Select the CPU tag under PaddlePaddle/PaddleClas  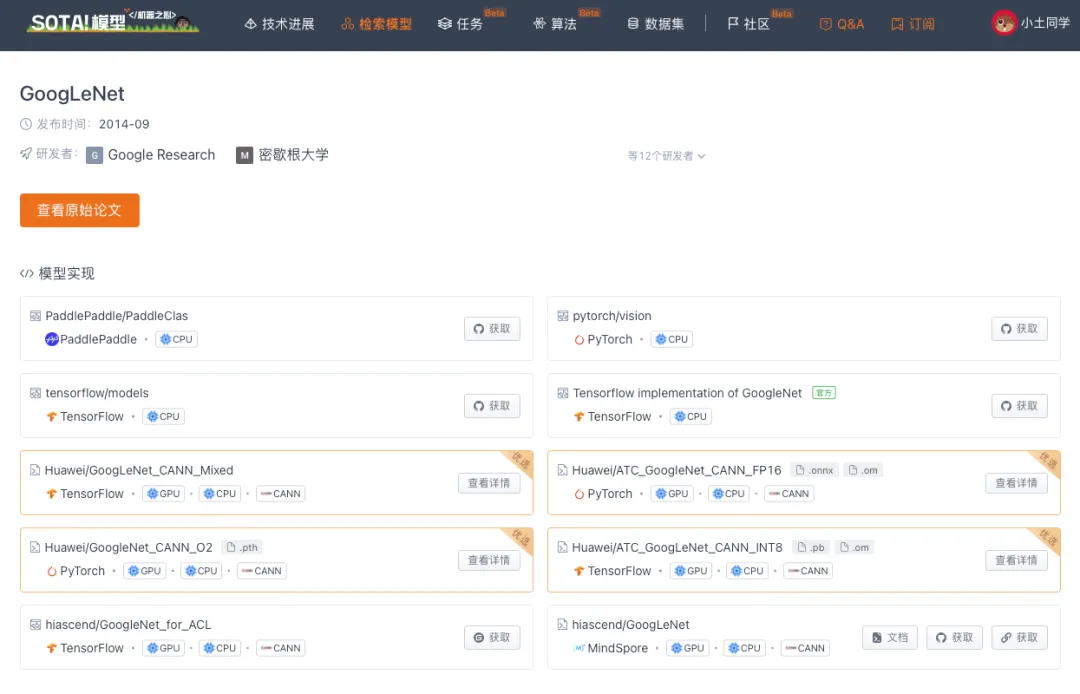176,339
